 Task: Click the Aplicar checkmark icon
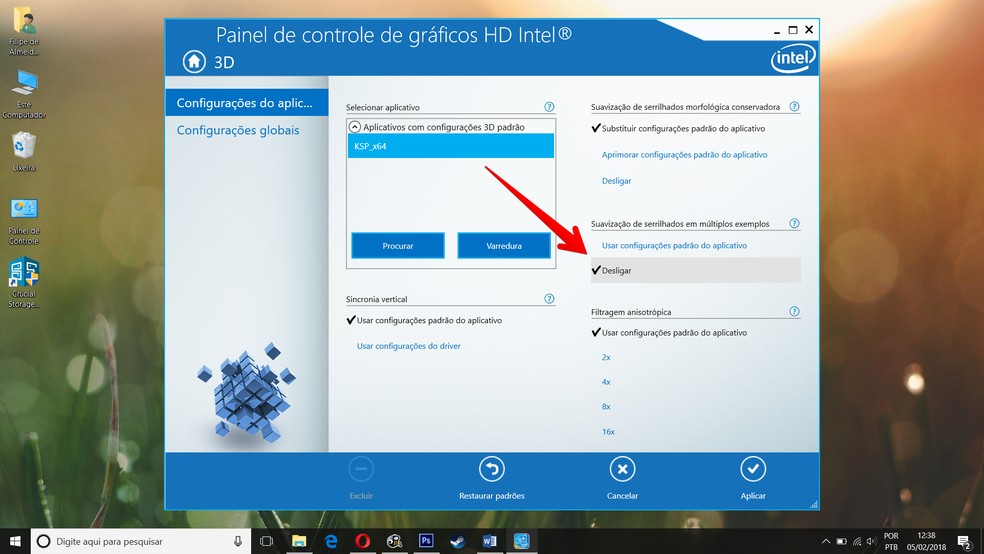753,469
